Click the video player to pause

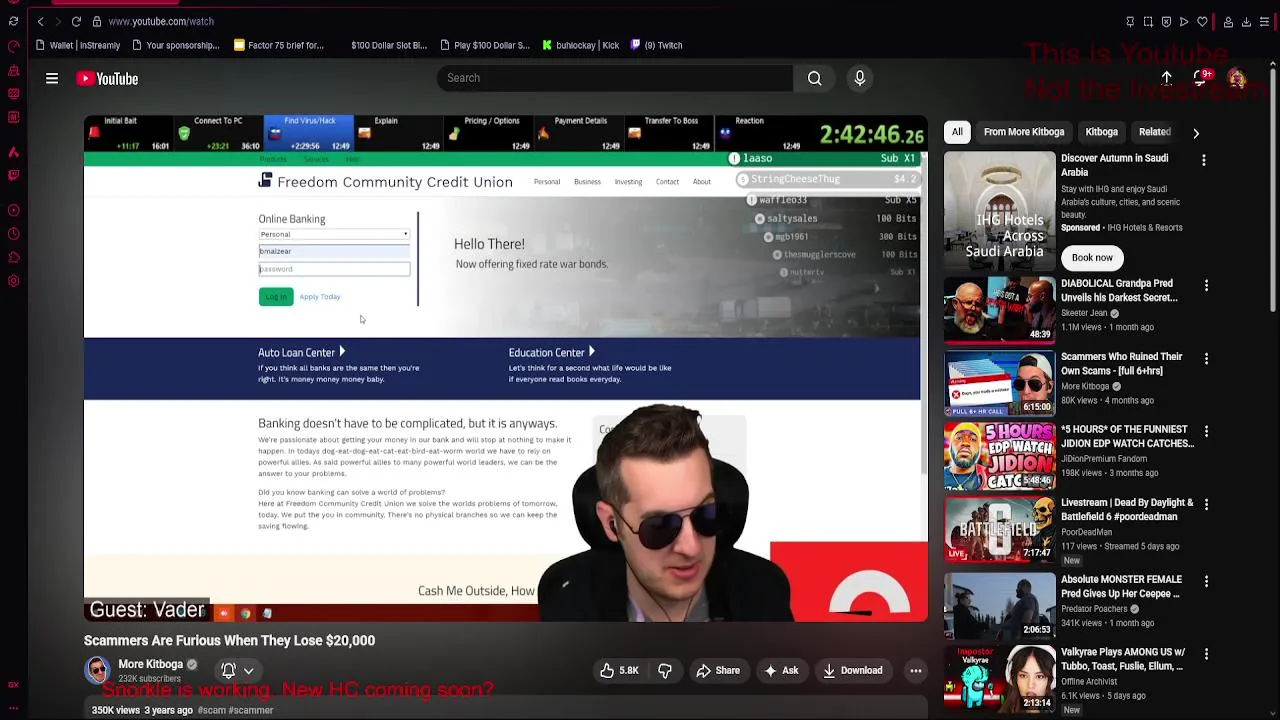pyautogui.click(x=505, y=368)
